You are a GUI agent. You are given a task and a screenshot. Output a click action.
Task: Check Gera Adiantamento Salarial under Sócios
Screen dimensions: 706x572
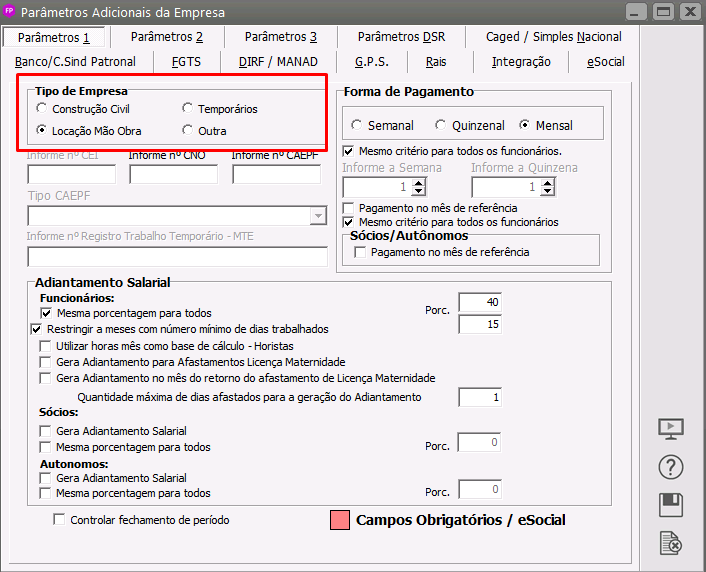46,431
